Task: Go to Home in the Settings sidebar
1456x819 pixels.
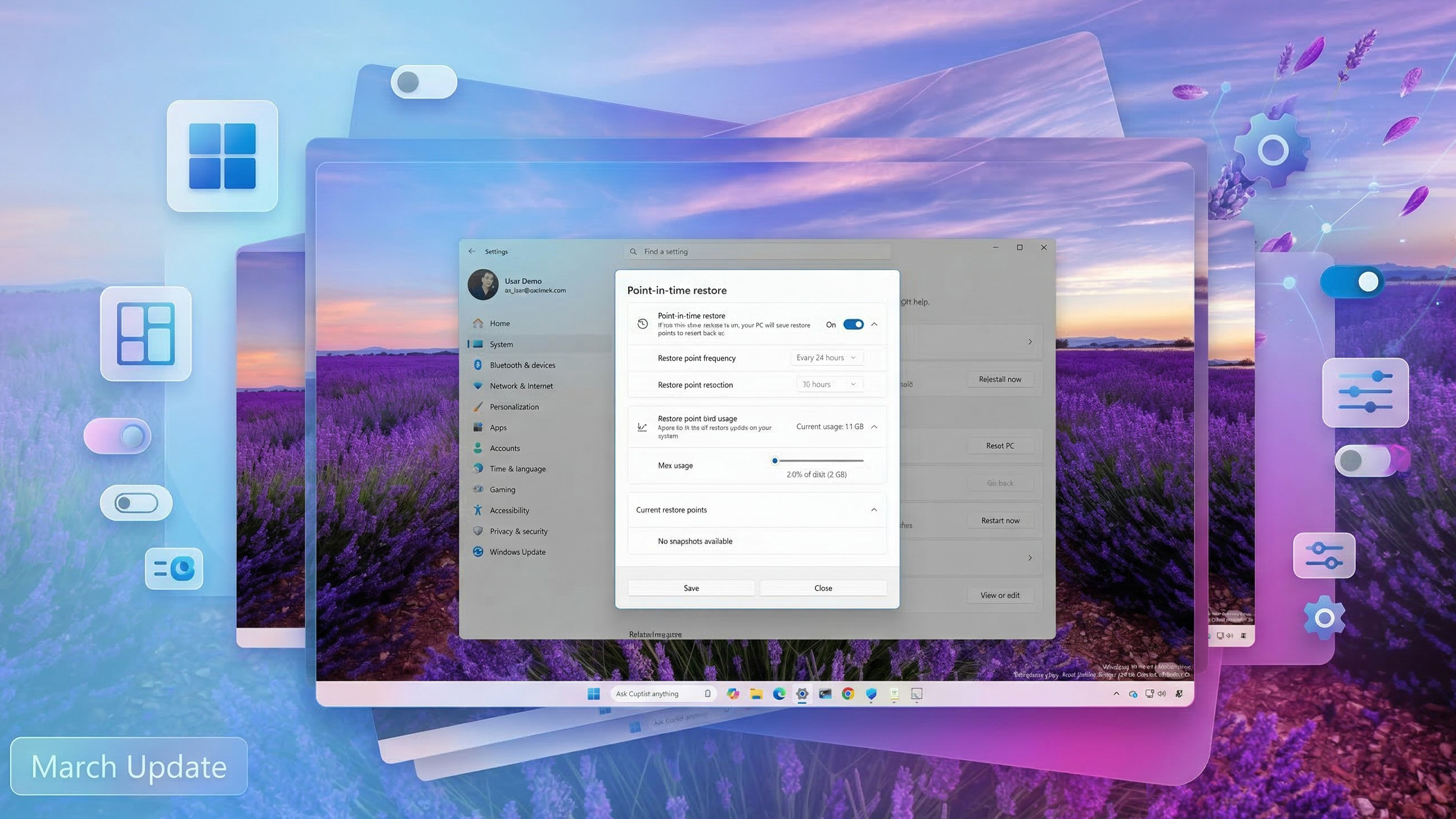Action: 499,323
